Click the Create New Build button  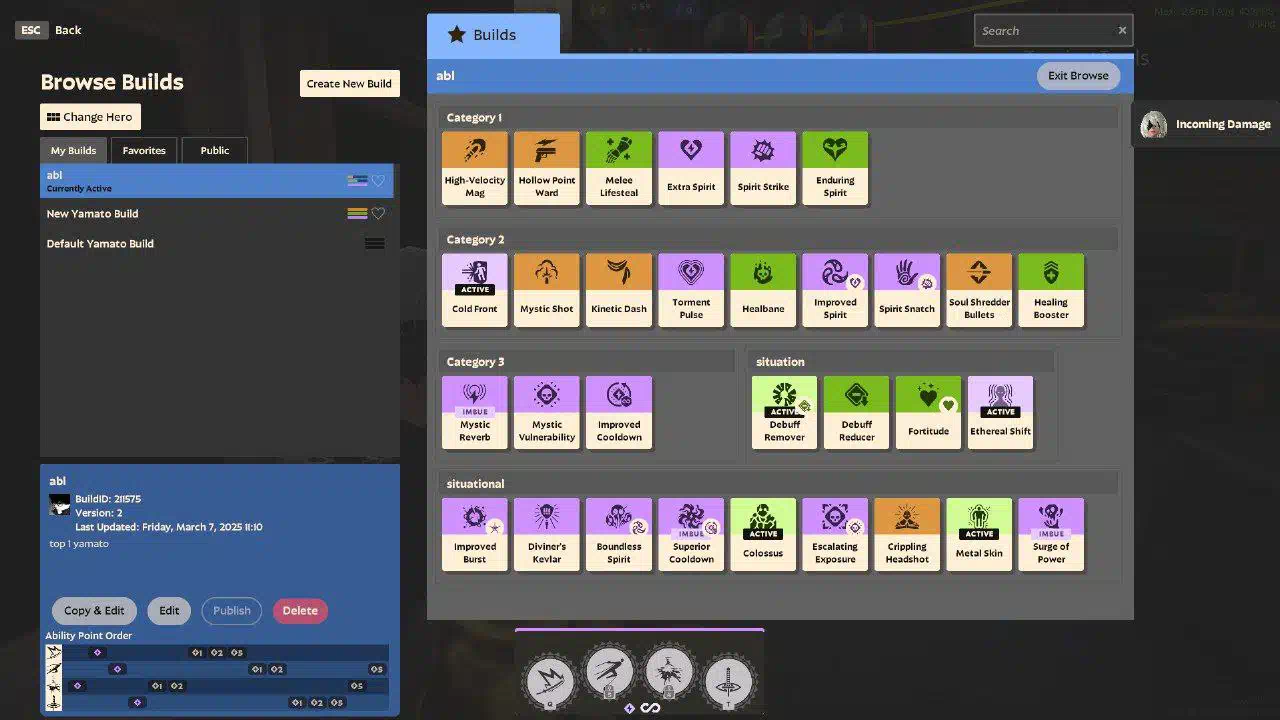coord(349,84)
